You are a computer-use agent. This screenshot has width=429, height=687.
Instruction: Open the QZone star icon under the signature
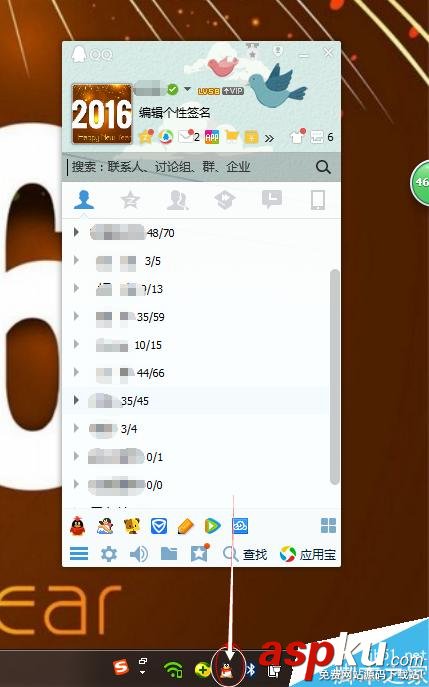pos(146,137)
